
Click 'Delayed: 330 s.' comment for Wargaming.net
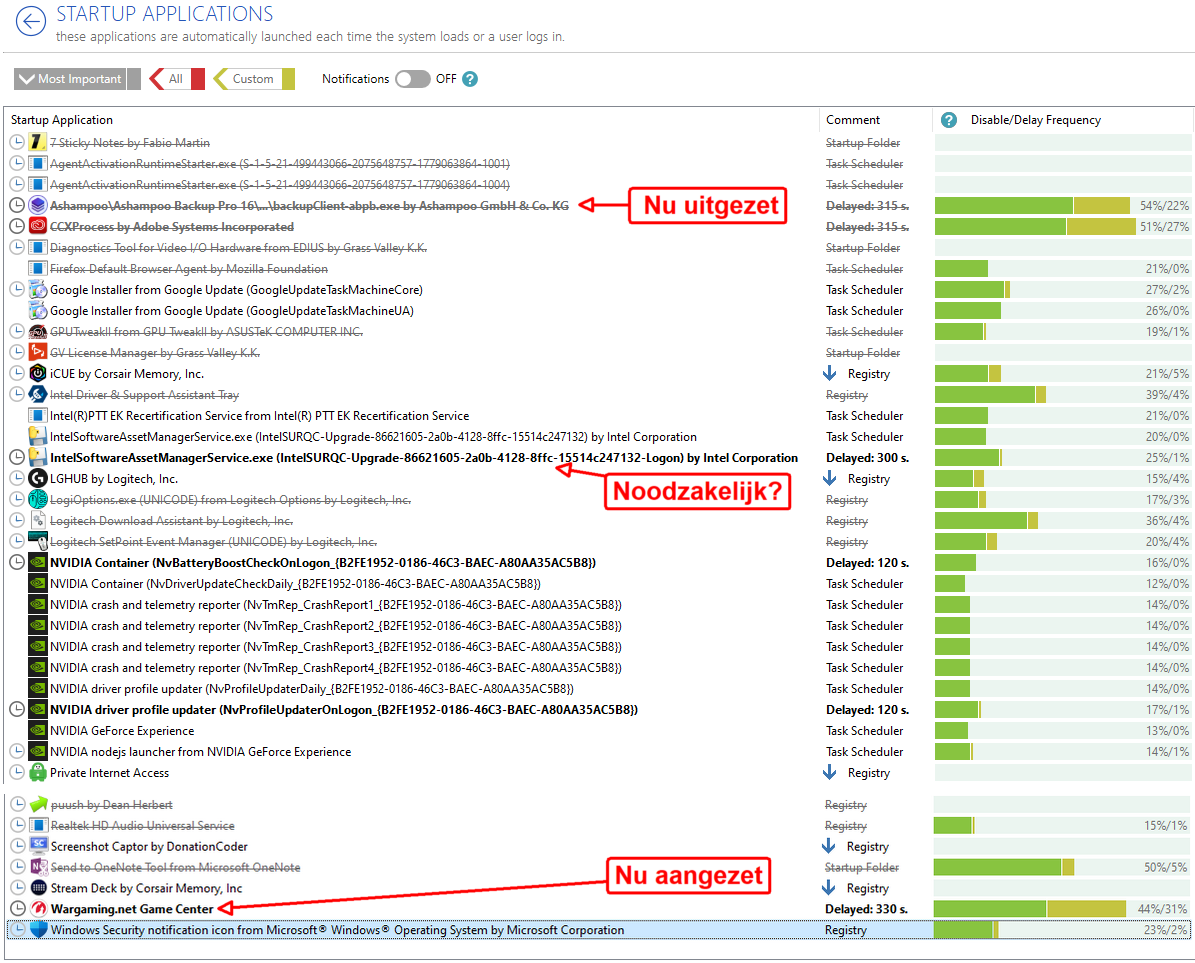click(866, 909)
